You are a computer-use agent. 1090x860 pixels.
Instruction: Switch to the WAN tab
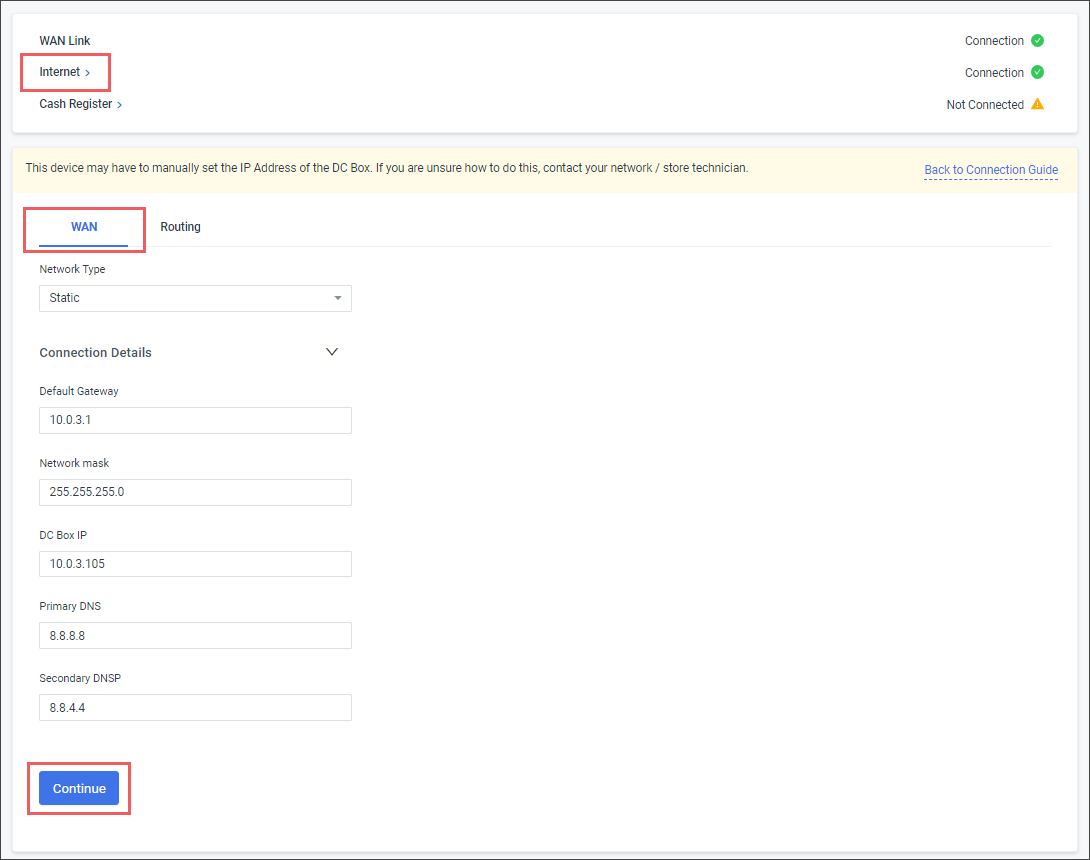click(x=84, y=227)
